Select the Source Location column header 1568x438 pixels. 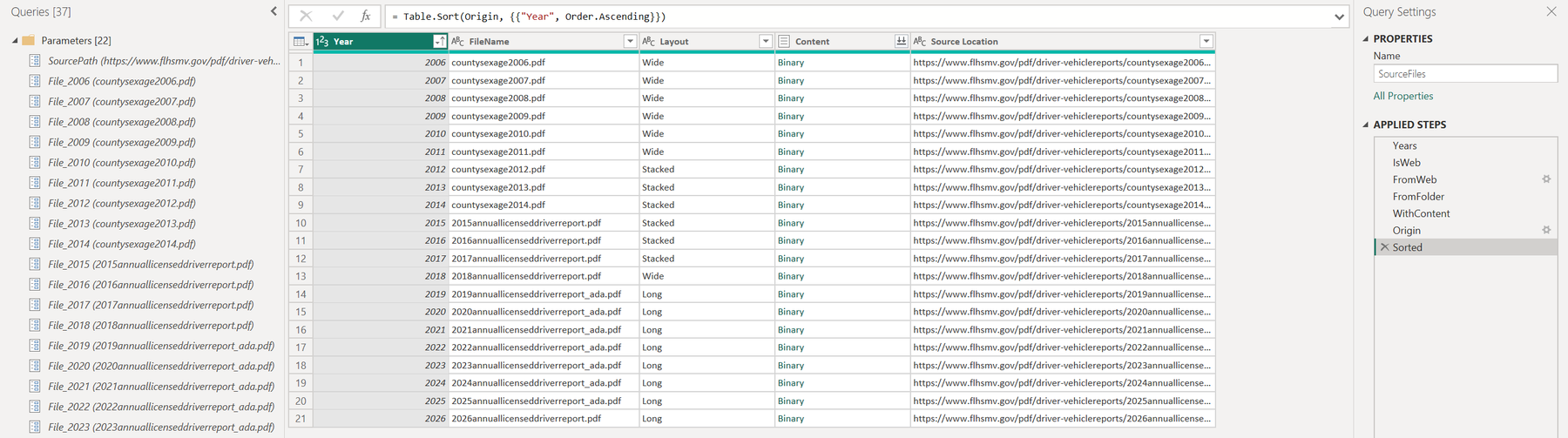coord(1063,41)
